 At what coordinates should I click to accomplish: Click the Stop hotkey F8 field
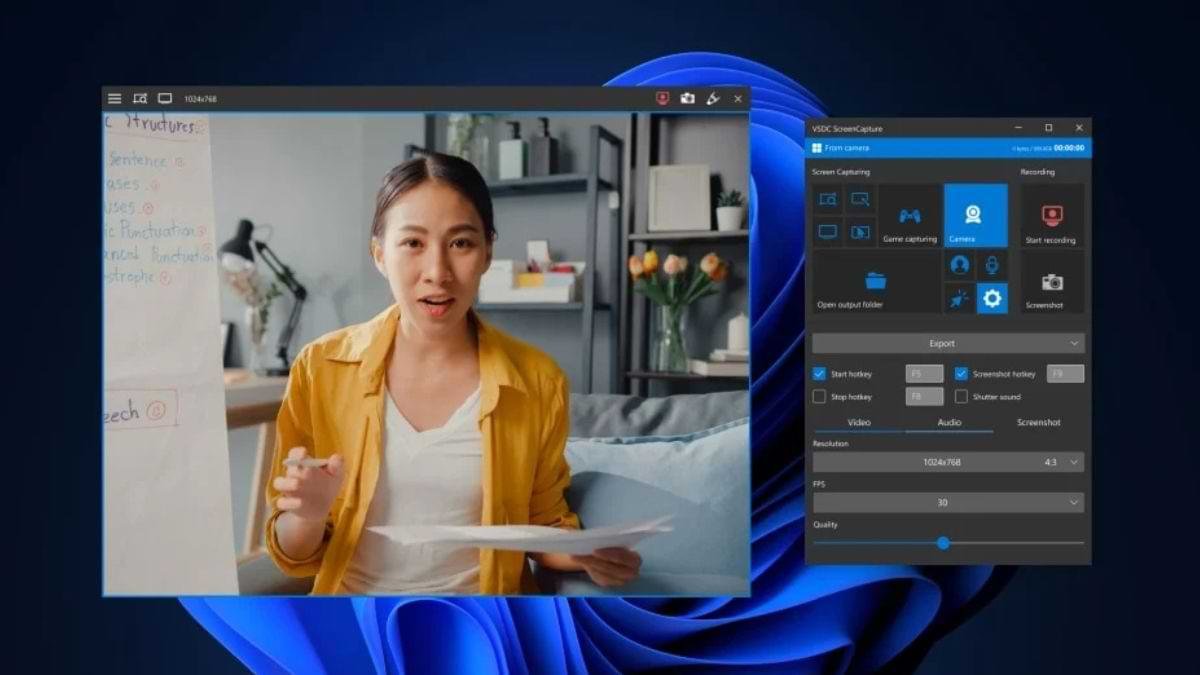[x=925, y=396]
